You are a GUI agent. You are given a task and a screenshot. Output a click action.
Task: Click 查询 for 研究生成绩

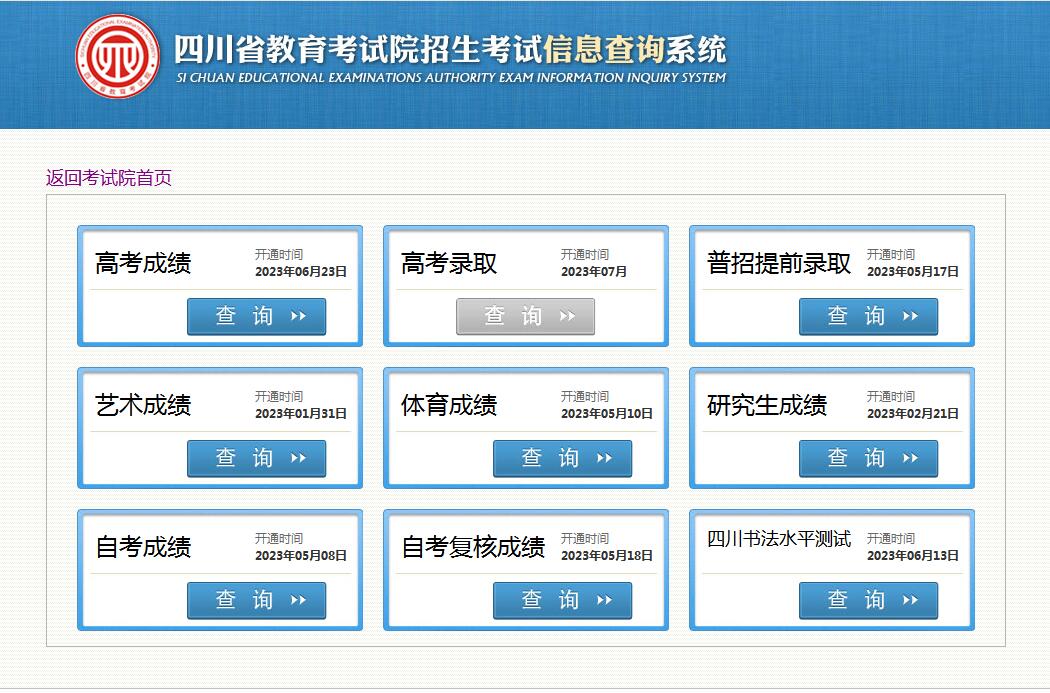pos(868,458)
